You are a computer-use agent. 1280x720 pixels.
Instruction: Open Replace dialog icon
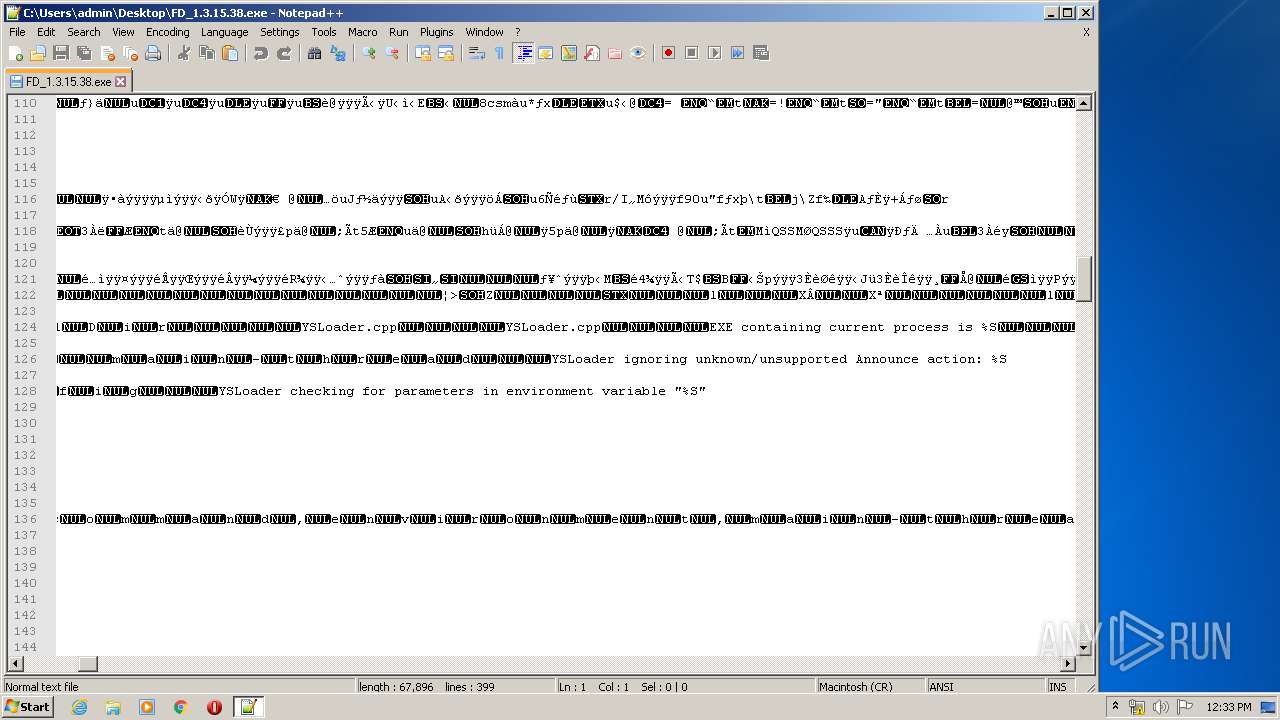pyautogui.click(x=338, y=53)
